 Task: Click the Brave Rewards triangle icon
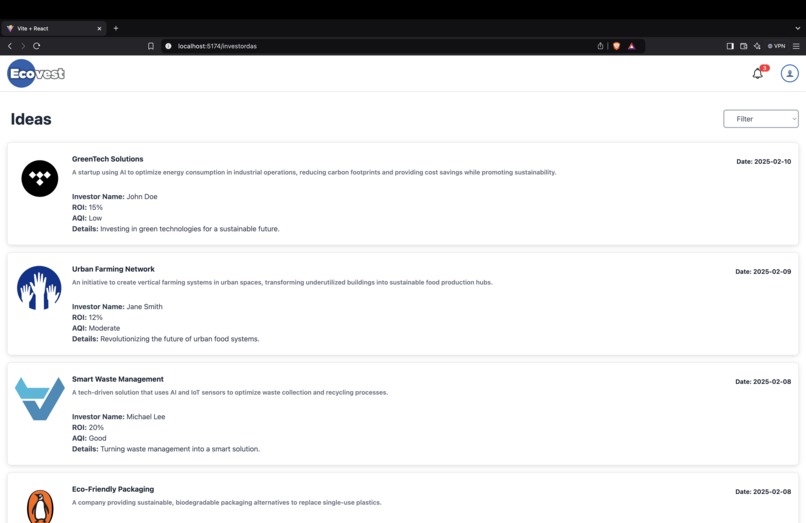pos(632,46)
